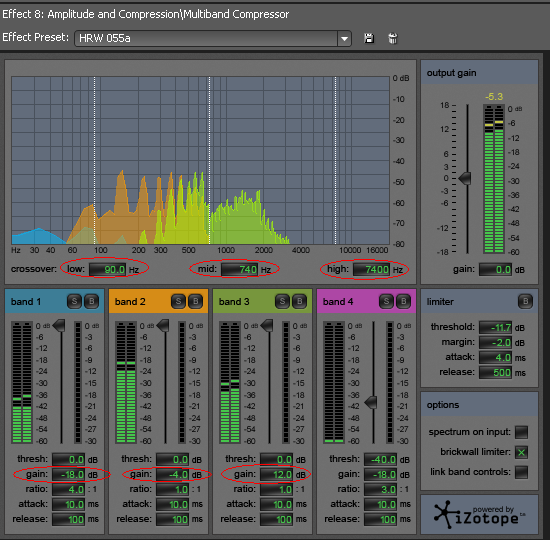Image resolution: width=550 pixels, height=540 pixels.
Task: Click limiter release 500 ms field
Action: coord(495,373)
